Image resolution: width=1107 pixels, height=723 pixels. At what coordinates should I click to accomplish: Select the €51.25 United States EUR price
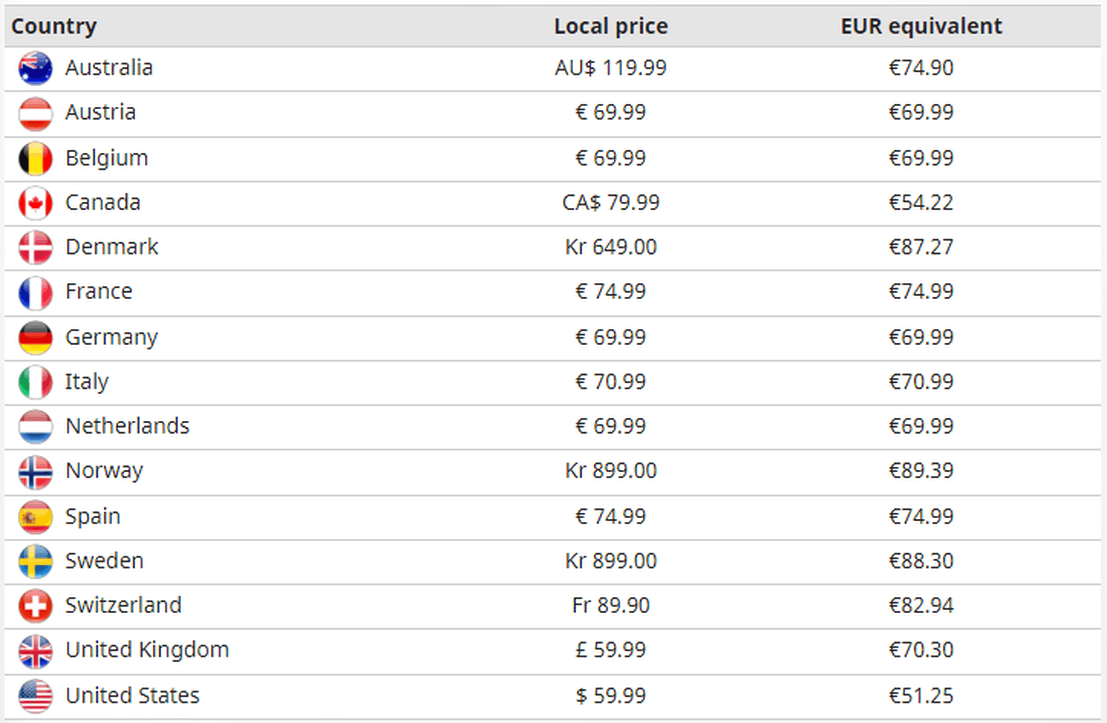click(921, 695)
